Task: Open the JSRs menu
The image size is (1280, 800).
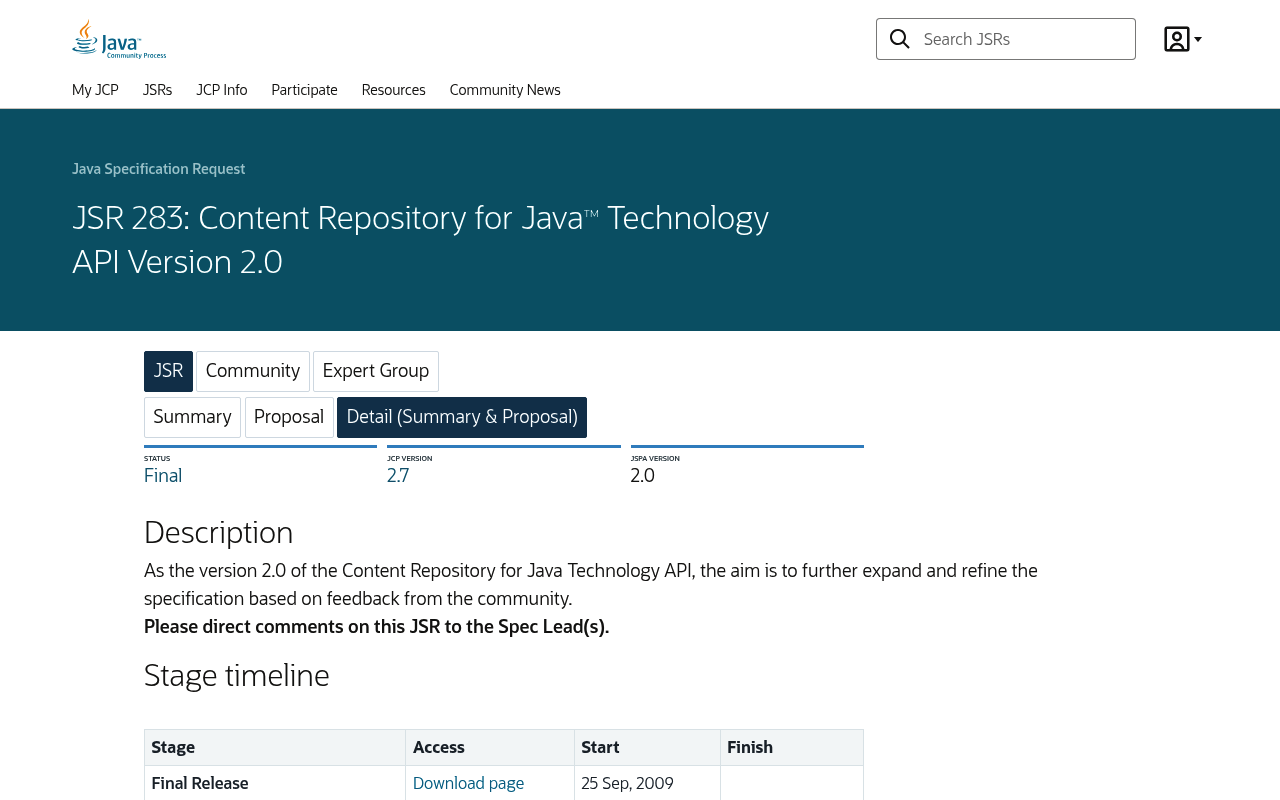Action: click(x=157, y=90)
